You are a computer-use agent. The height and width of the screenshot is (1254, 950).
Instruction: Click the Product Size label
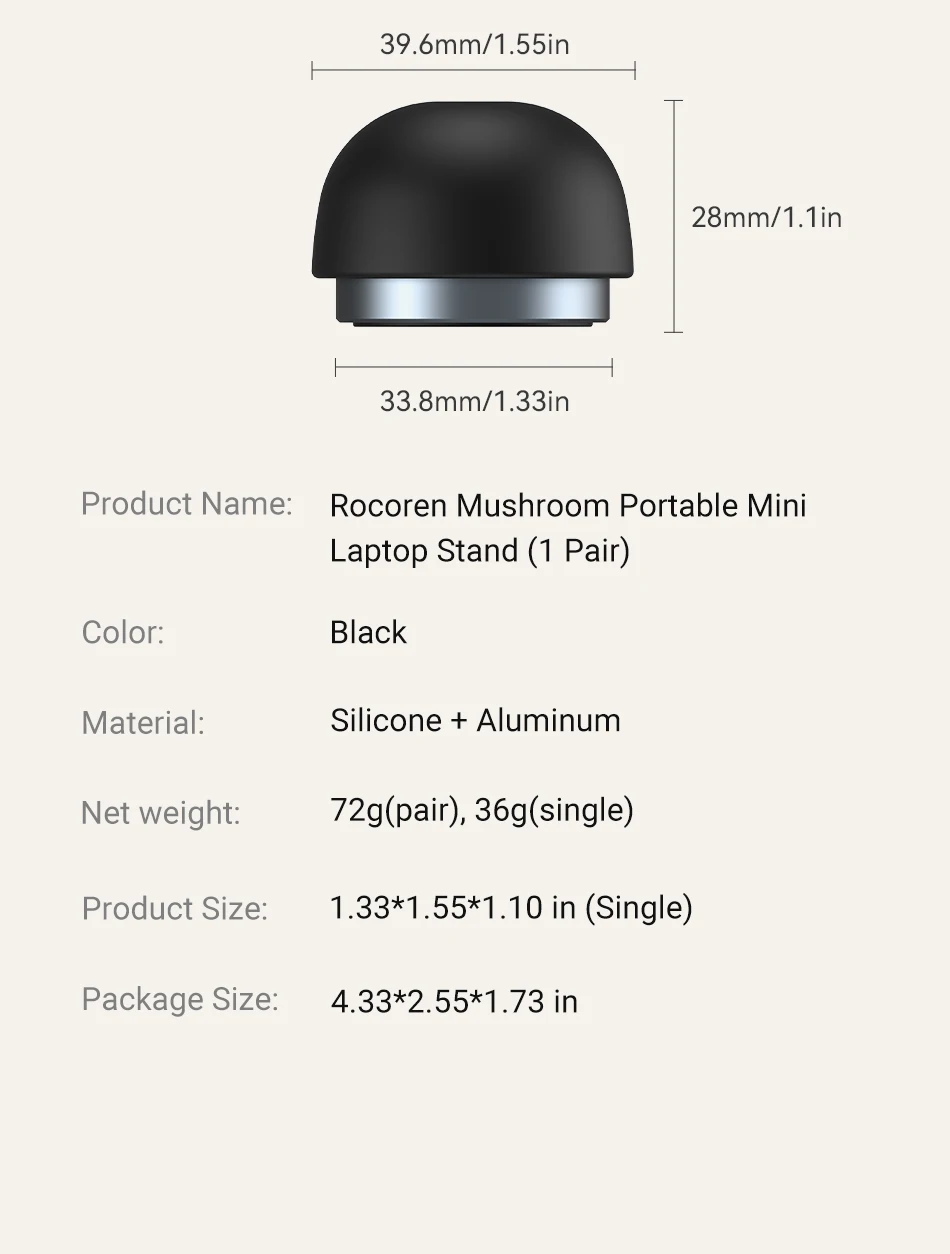coord(175,908)
